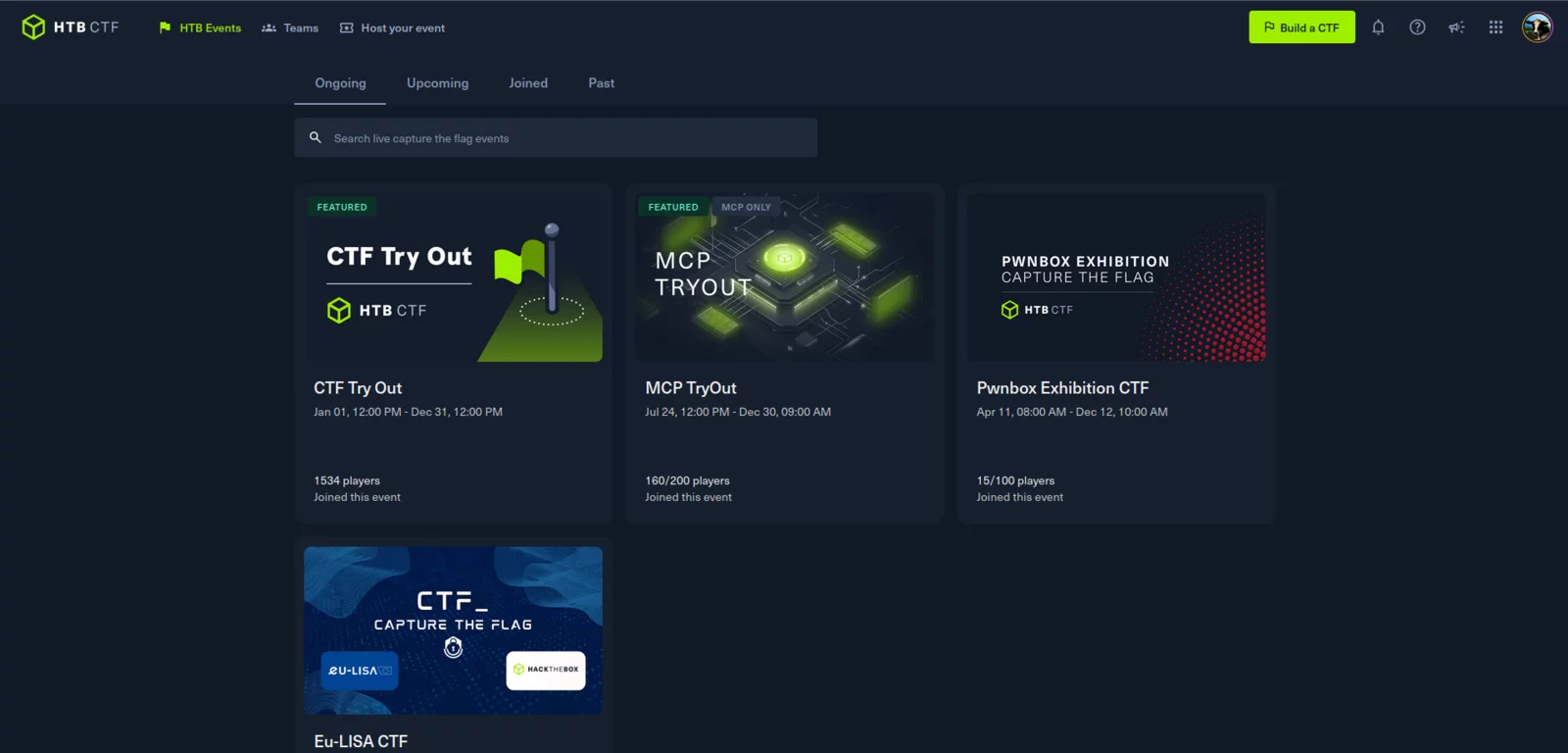Click the Pwnbox Exhibition CTF thumbnail

point(1116,277)
